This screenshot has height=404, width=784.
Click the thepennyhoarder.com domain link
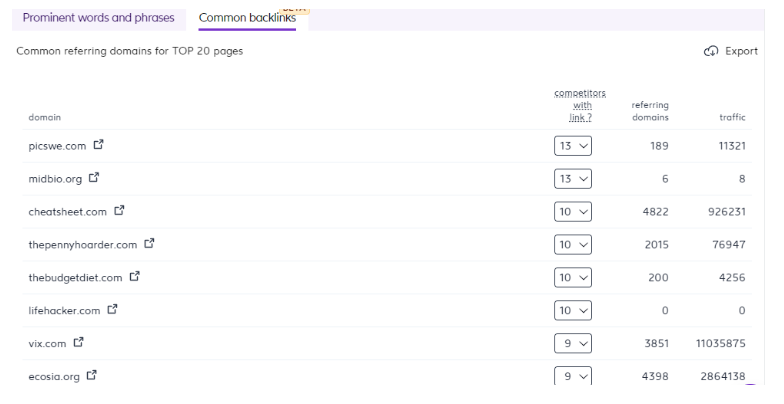[84, 245]
